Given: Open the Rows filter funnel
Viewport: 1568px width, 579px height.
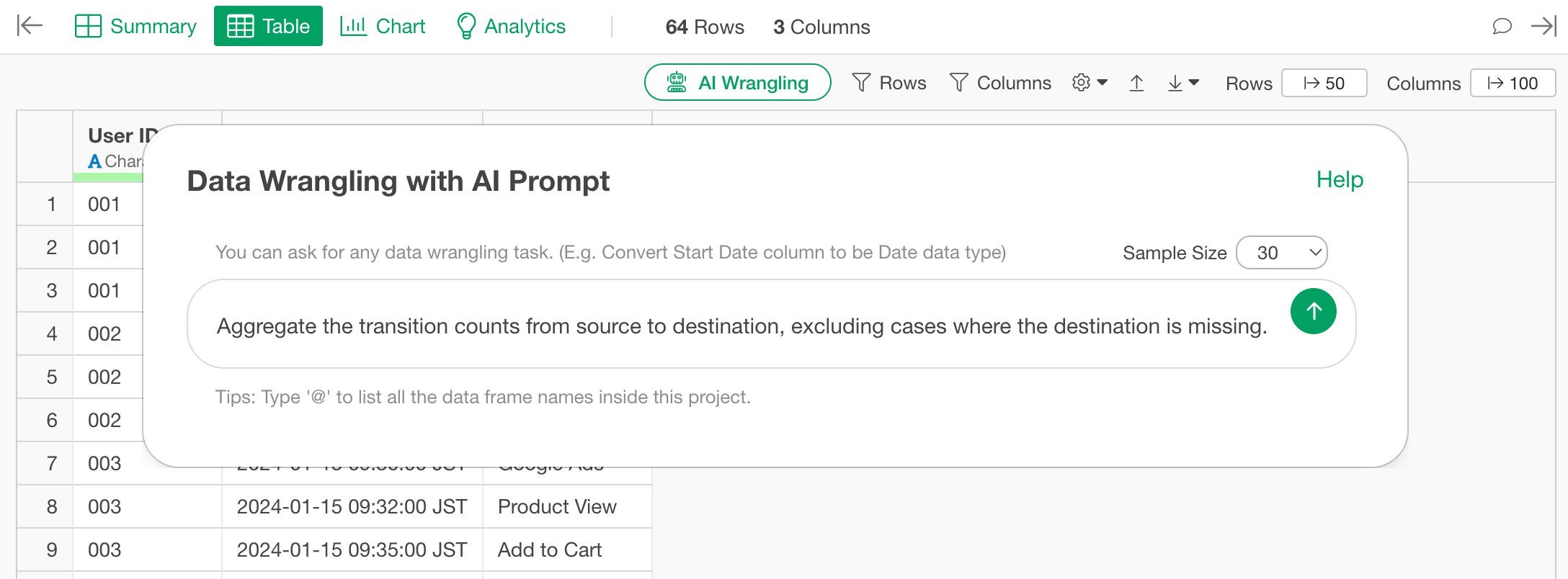Looking at the screenshot, I should [888, 83].
